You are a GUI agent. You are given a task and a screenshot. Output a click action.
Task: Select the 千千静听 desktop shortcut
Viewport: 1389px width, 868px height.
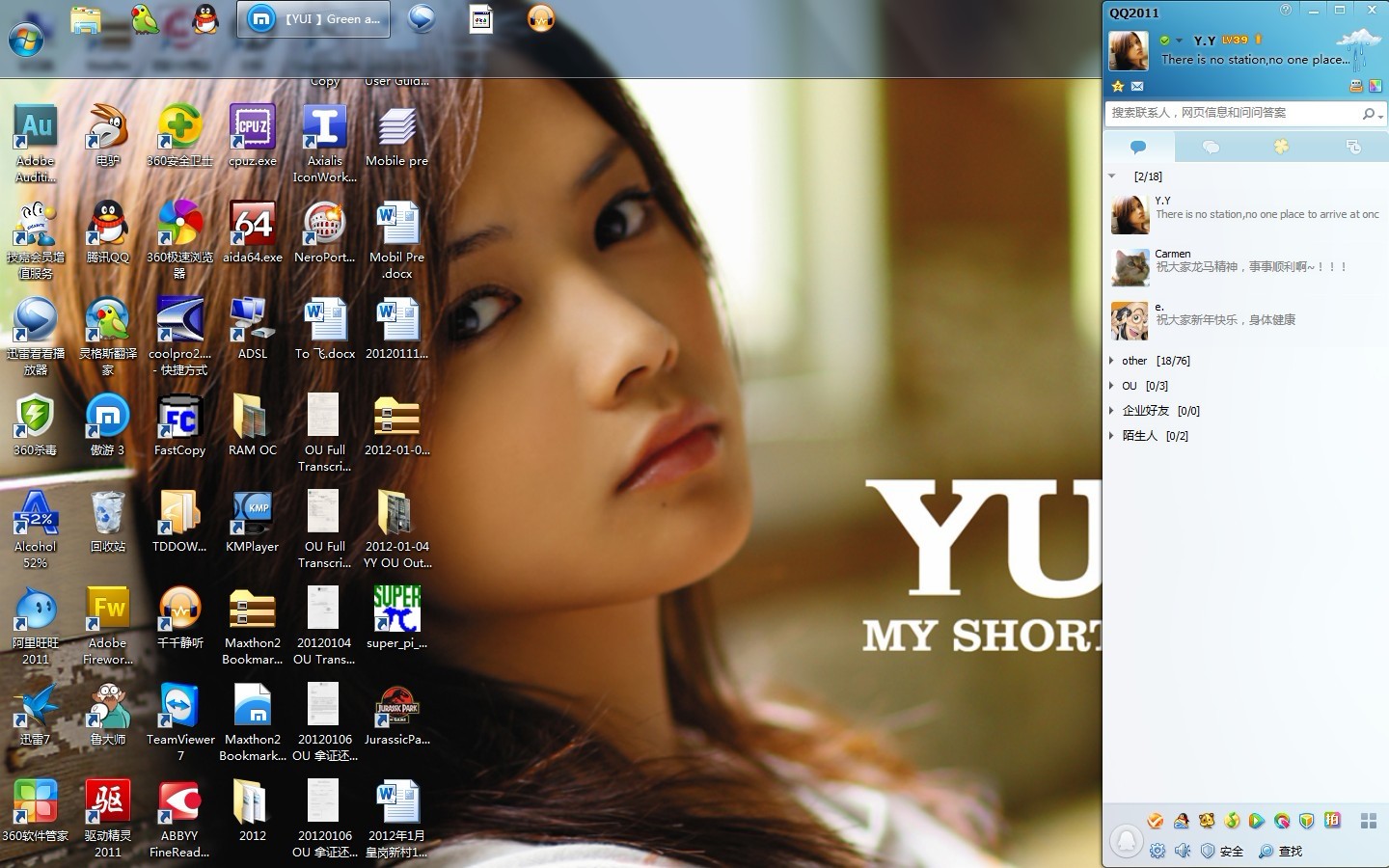tap(179, 618)
